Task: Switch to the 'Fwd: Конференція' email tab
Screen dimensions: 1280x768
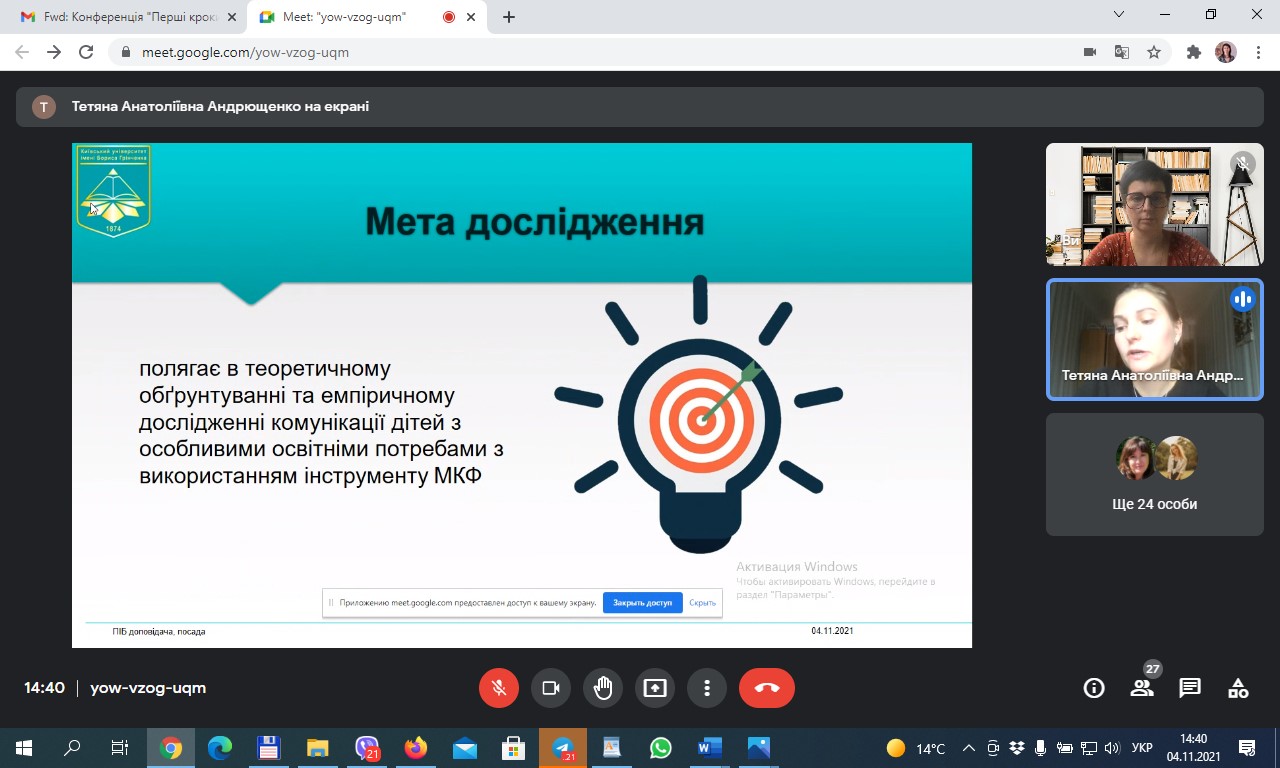Action: pyautogui.click(x=120, y=17)
